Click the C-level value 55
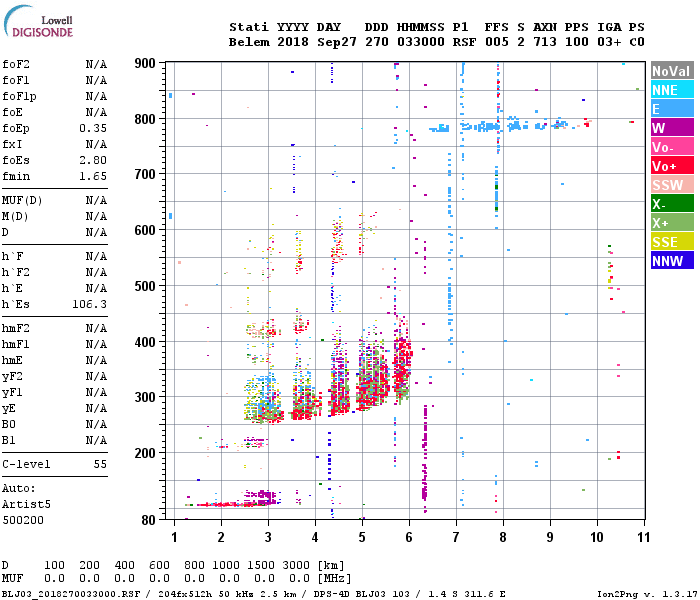 tap(100, 464)
